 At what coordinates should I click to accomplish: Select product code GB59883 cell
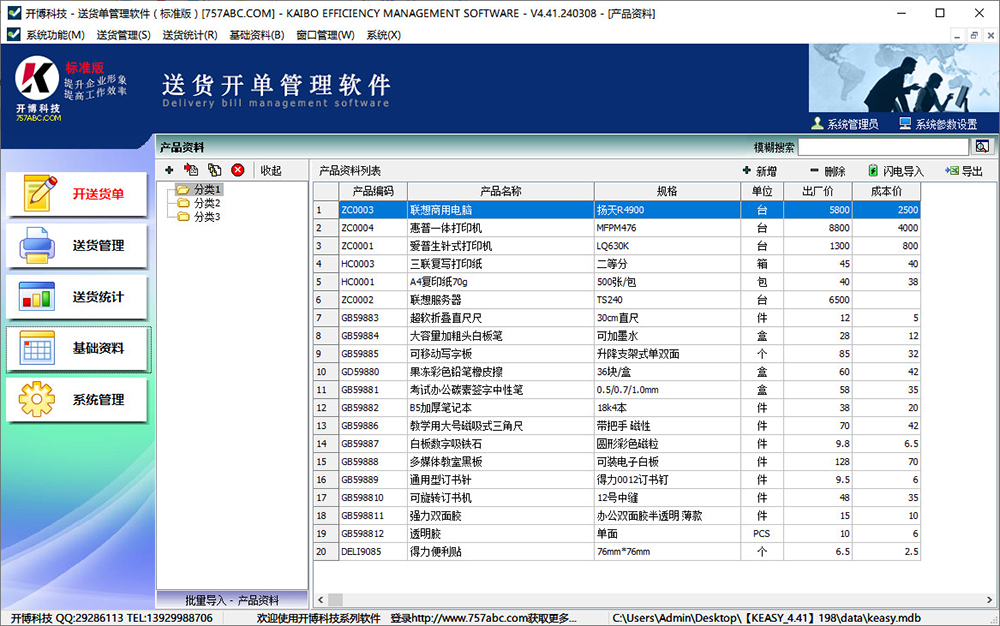click(373, 317)
